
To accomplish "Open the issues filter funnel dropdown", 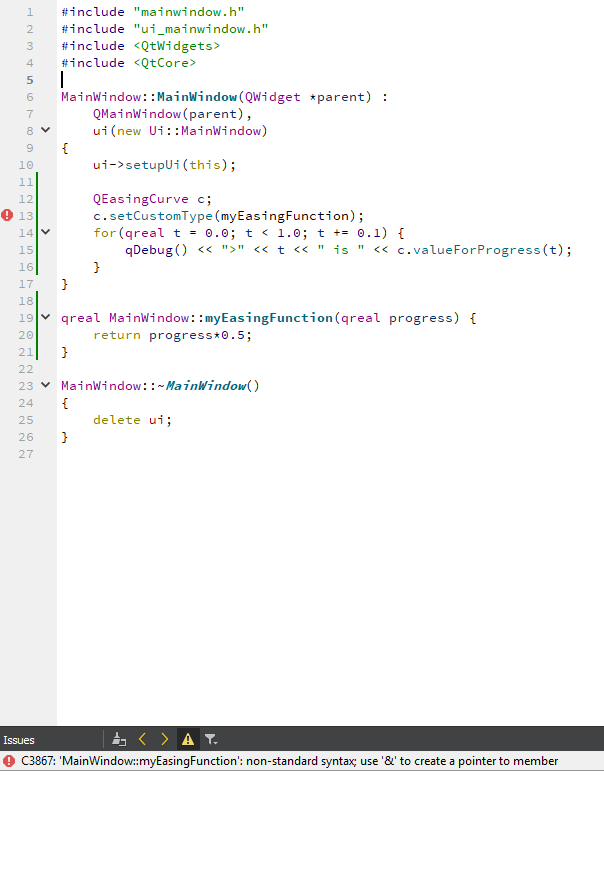I will pos(211,739).
